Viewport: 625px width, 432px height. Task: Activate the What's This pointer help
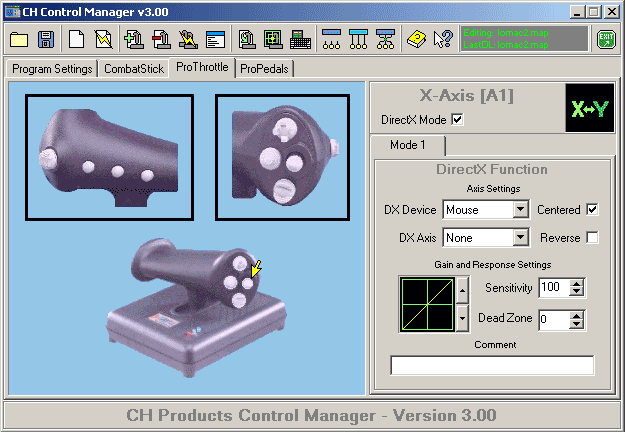tap(443, 39)
